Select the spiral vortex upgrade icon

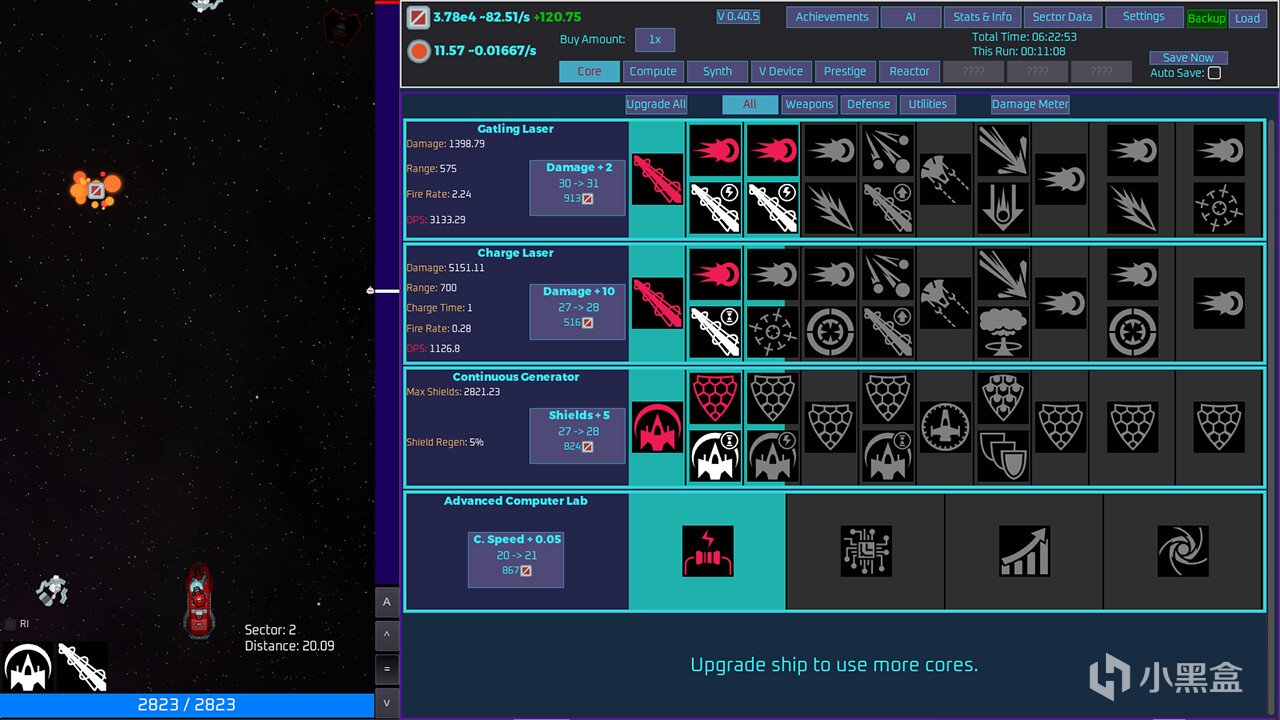[x=1183, y=551]
